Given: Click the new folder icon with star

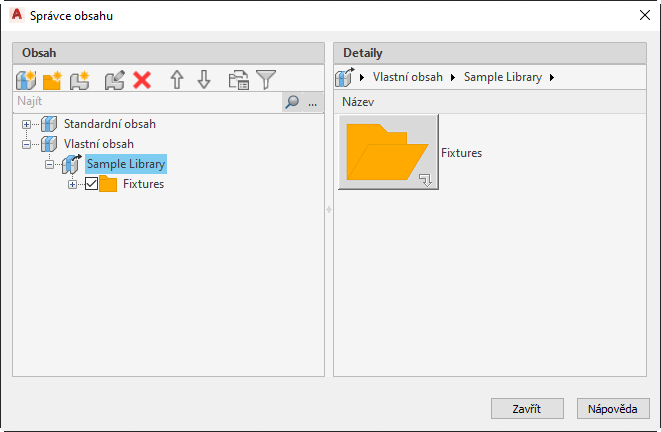Looking at the screenshot, I should (x=52, y=80).
